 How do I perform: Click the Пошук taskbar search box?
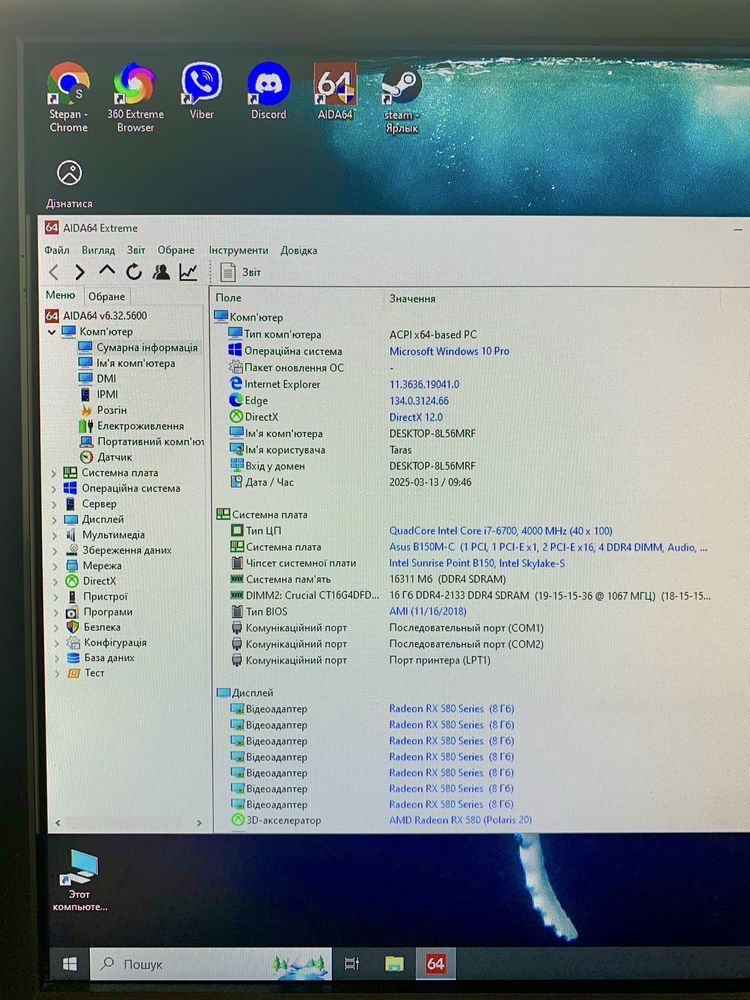pyautogui.click(x=210, y=964)
